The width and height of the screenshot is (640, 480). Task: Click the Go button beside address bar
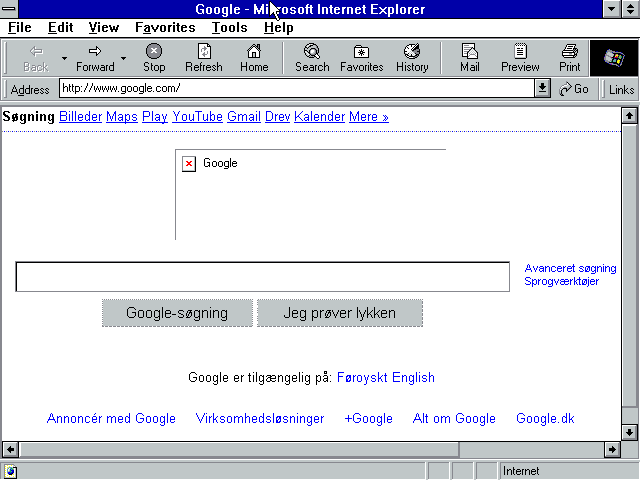(x=574, y=89)
